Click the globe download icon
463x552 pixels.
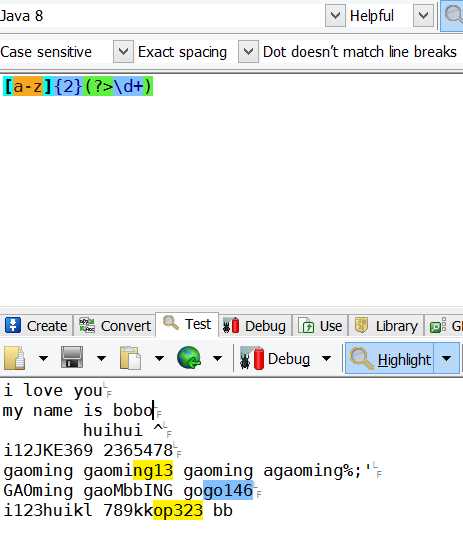click(189, 358)
